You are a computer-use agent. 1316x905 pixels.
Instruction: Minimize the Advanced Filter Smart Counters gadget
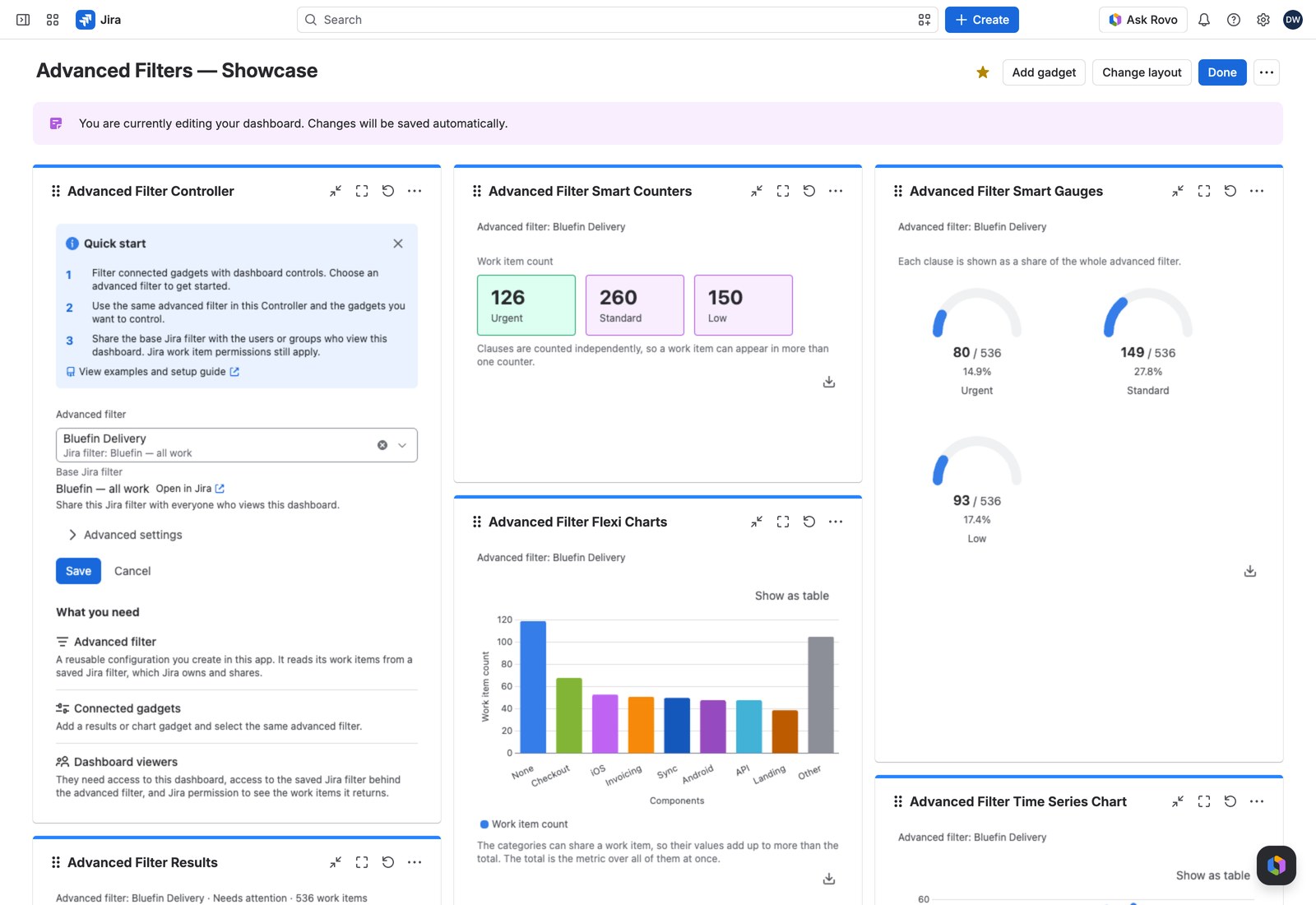[757, 191]
